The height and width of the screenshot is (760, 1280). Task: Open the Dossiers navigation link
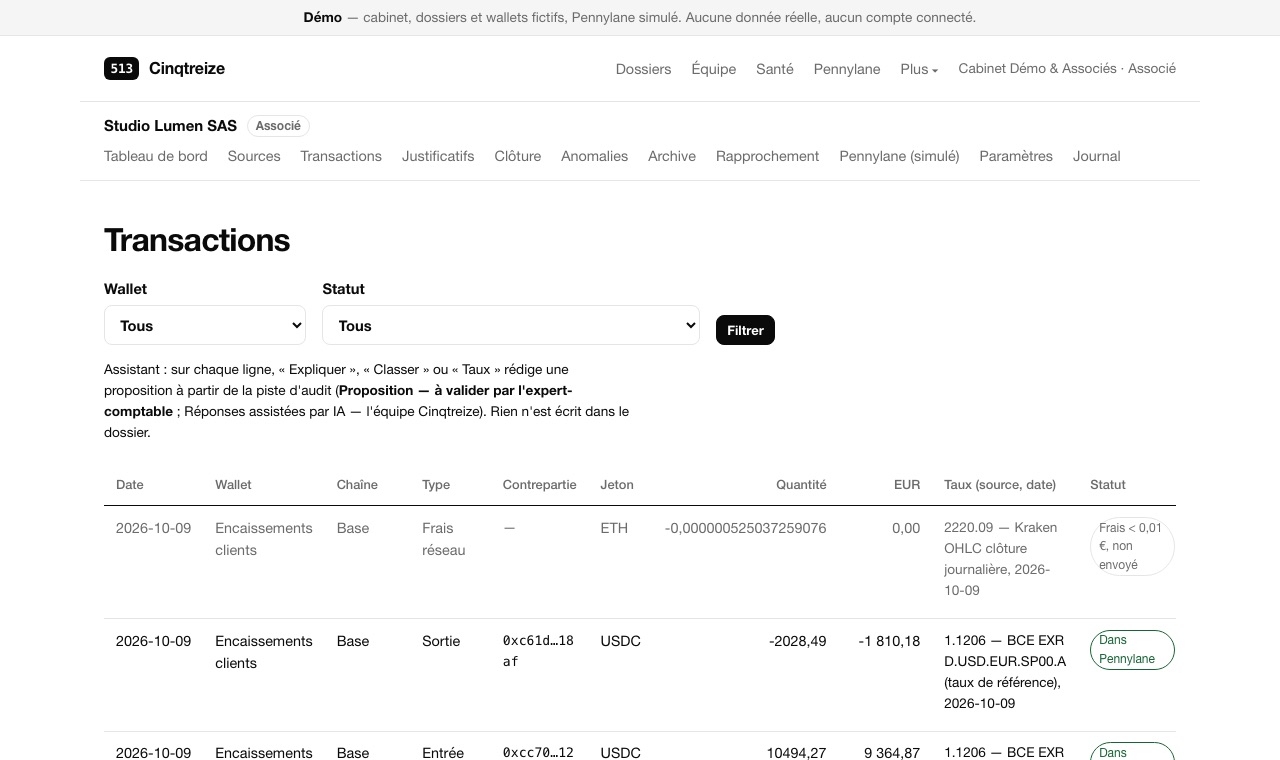(643, 69)
